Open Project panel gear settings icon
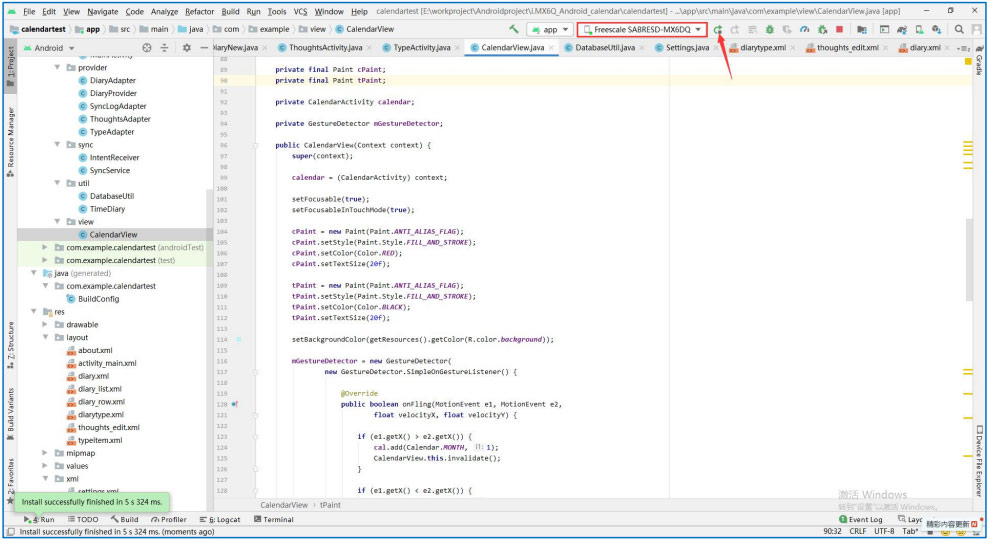 pyautogui.click(x=187, y=48)
